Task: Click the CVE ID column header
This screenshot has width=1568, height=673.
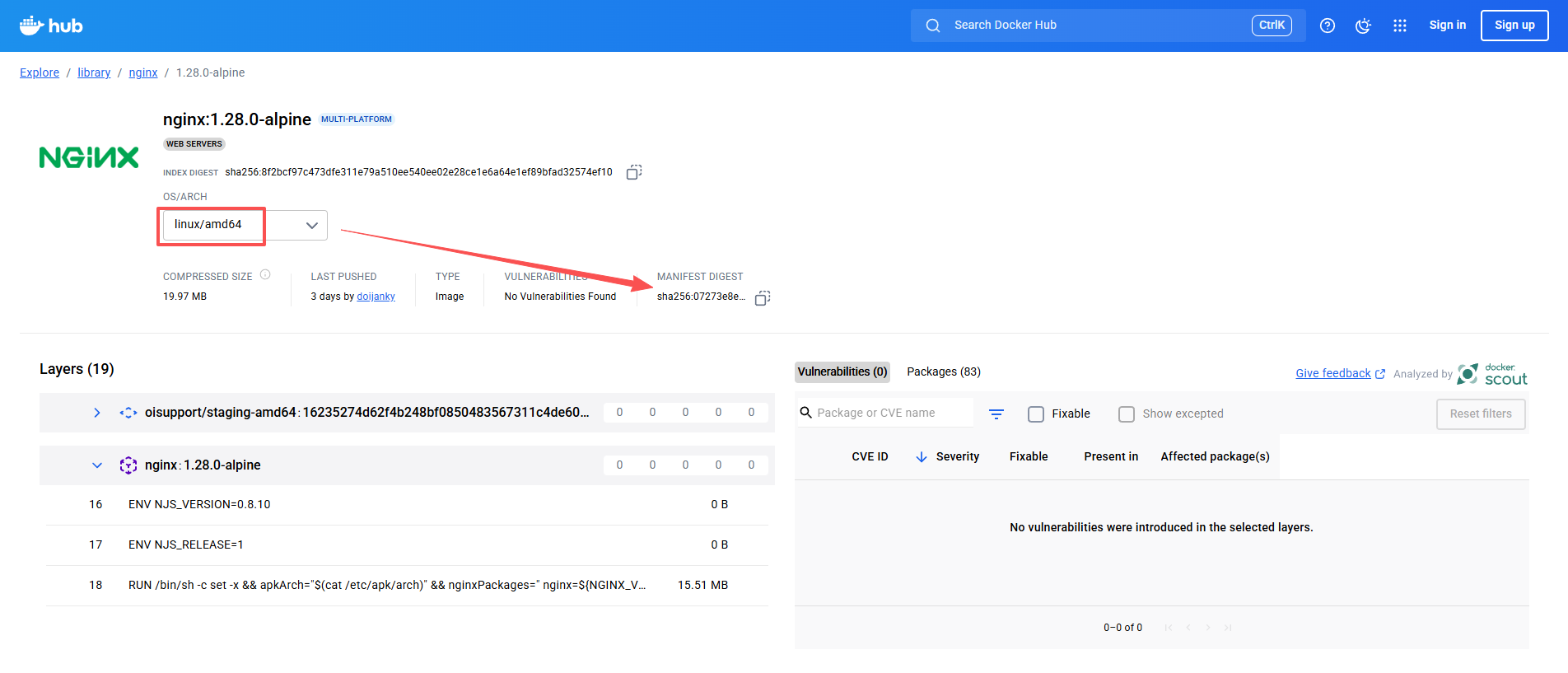Action: (x=870, y=457)
